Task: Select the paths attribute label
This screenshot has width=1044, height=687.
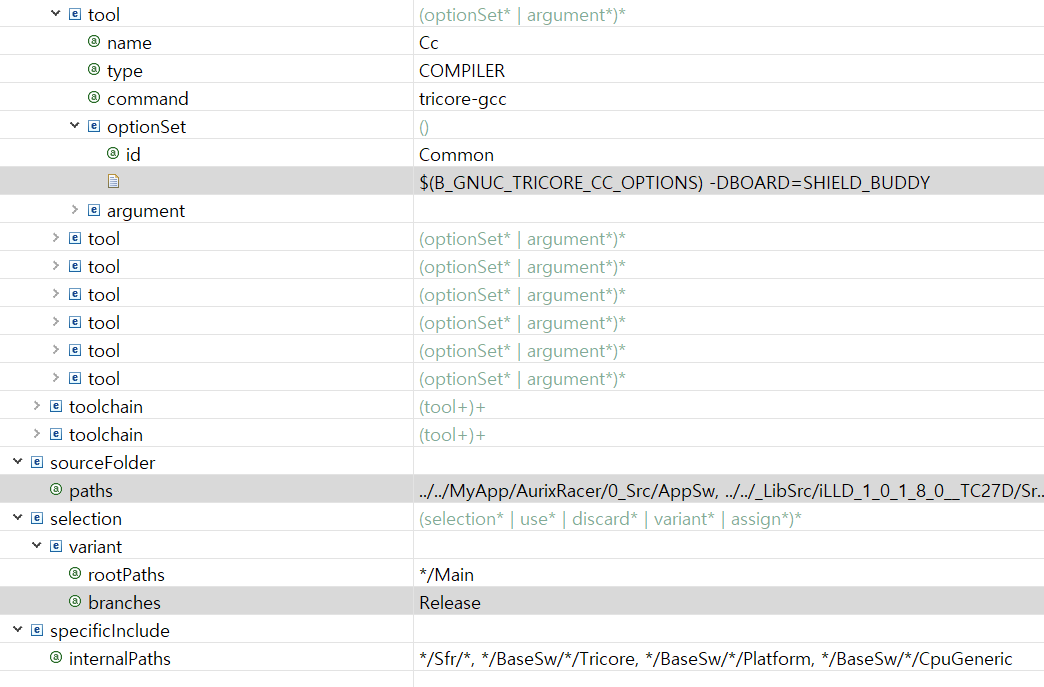Action: 91,491
